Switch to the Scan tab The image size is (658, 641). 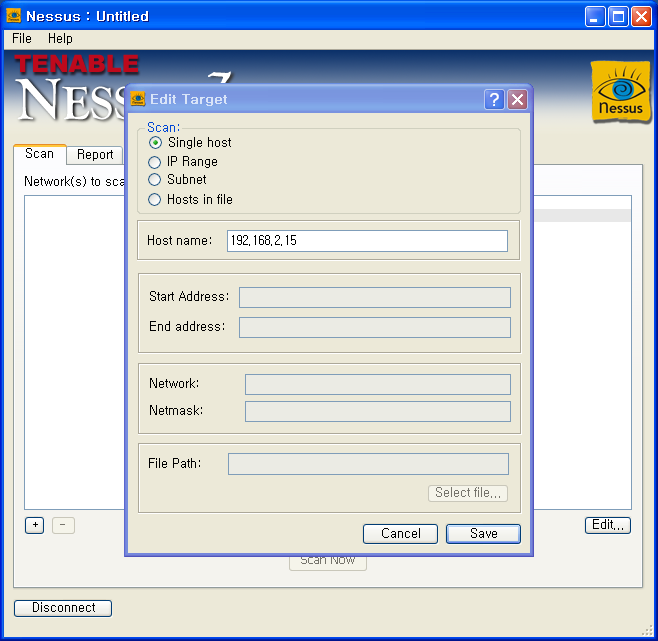point(39,154)
